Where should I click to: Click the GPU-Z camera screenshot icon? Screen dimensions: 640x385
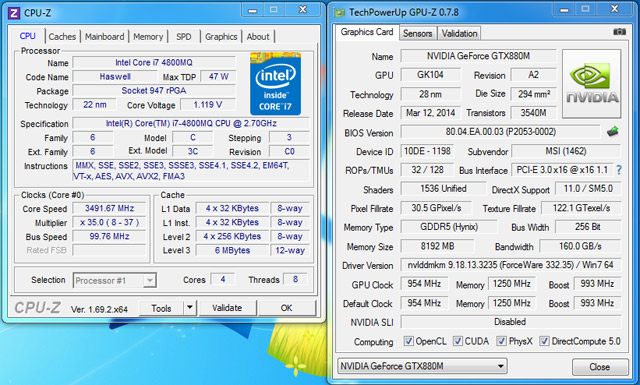[x=619, y=31]
